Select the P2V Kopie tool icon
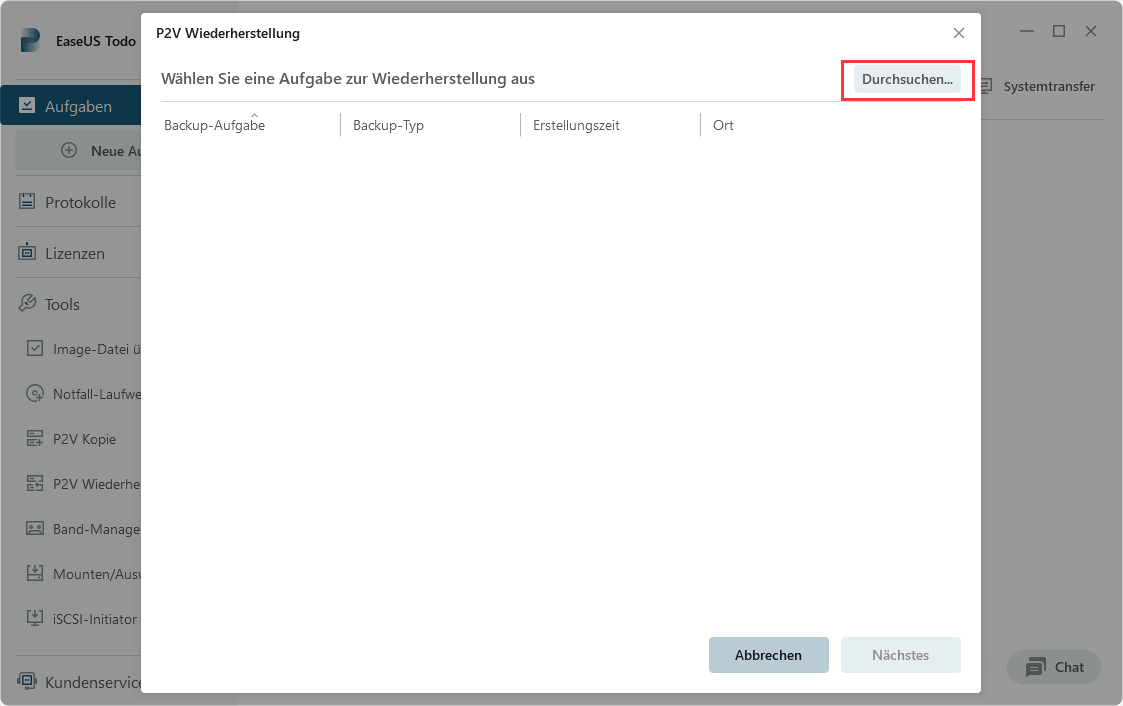Screen dimensions: 1123x706 tap(35, 439)
